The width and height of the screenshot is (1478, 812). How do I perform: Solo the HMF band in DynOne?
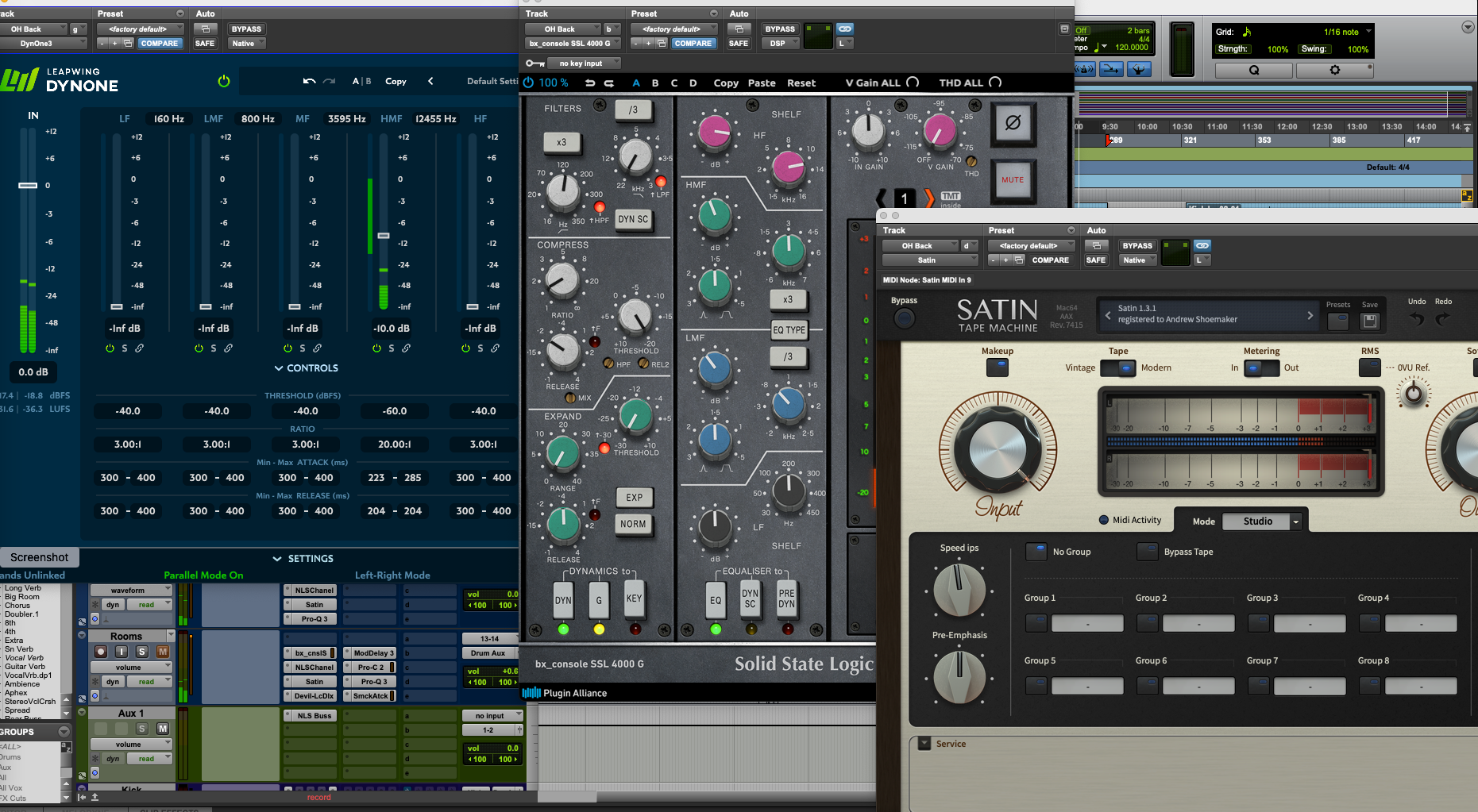(392, 348)
